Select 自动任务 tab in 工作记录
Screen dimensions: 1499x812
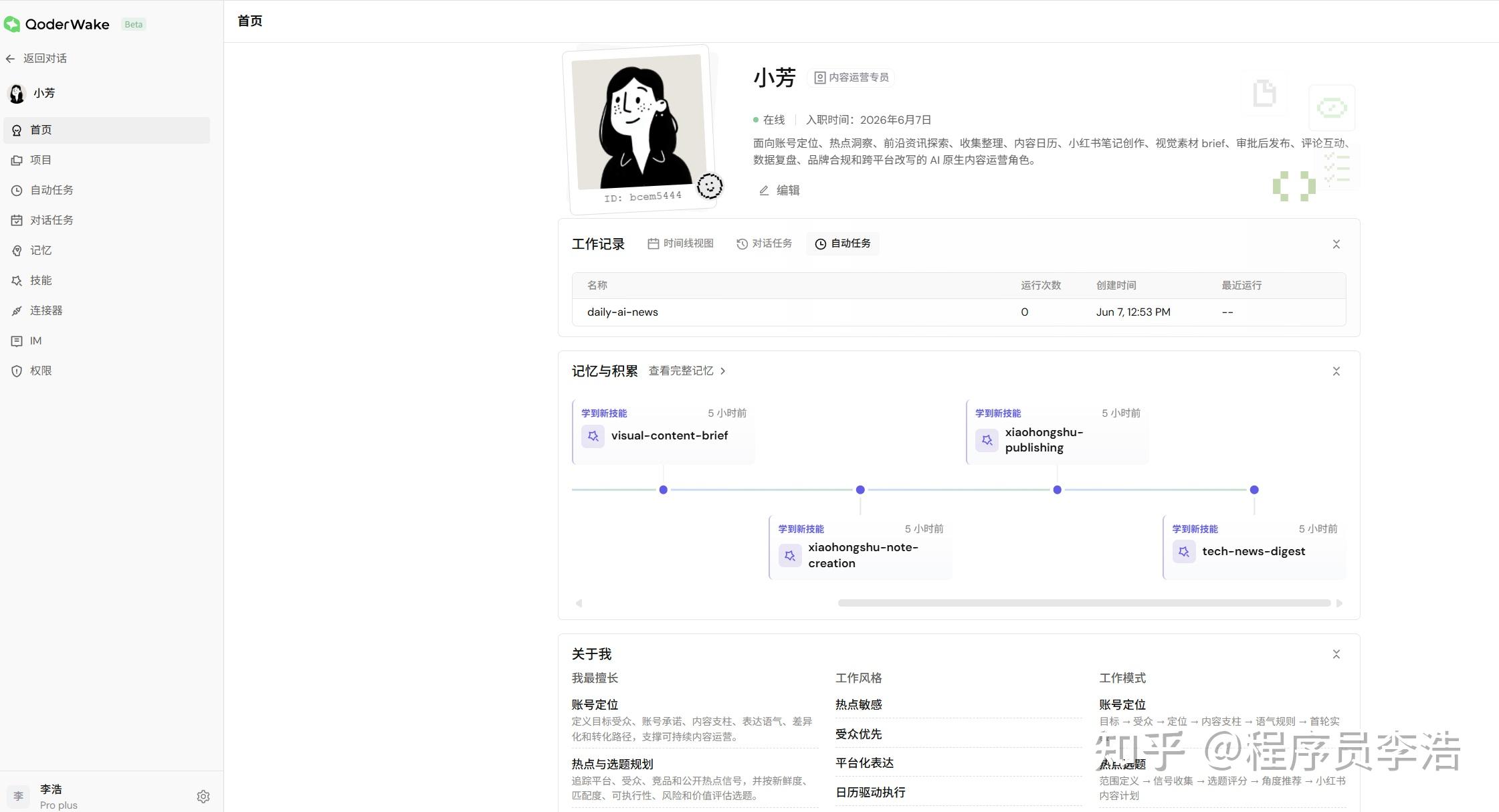click(843, 243)
